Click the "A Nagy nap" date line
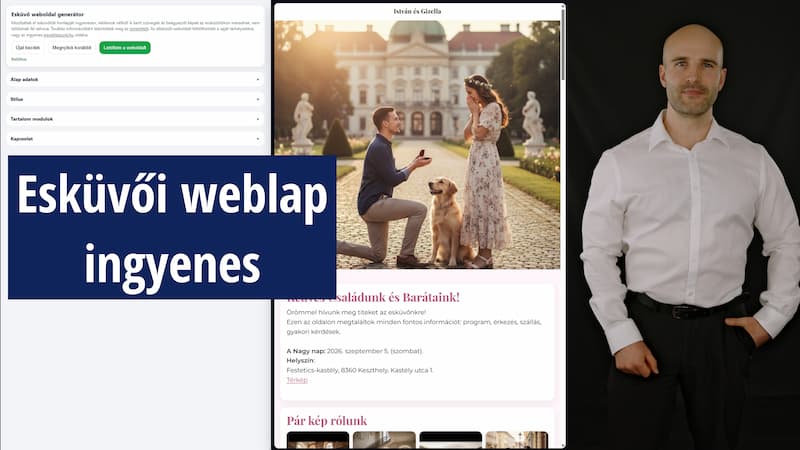Viewport: 800px width, 450px height. pyautogui.click(x=355, y=351)
